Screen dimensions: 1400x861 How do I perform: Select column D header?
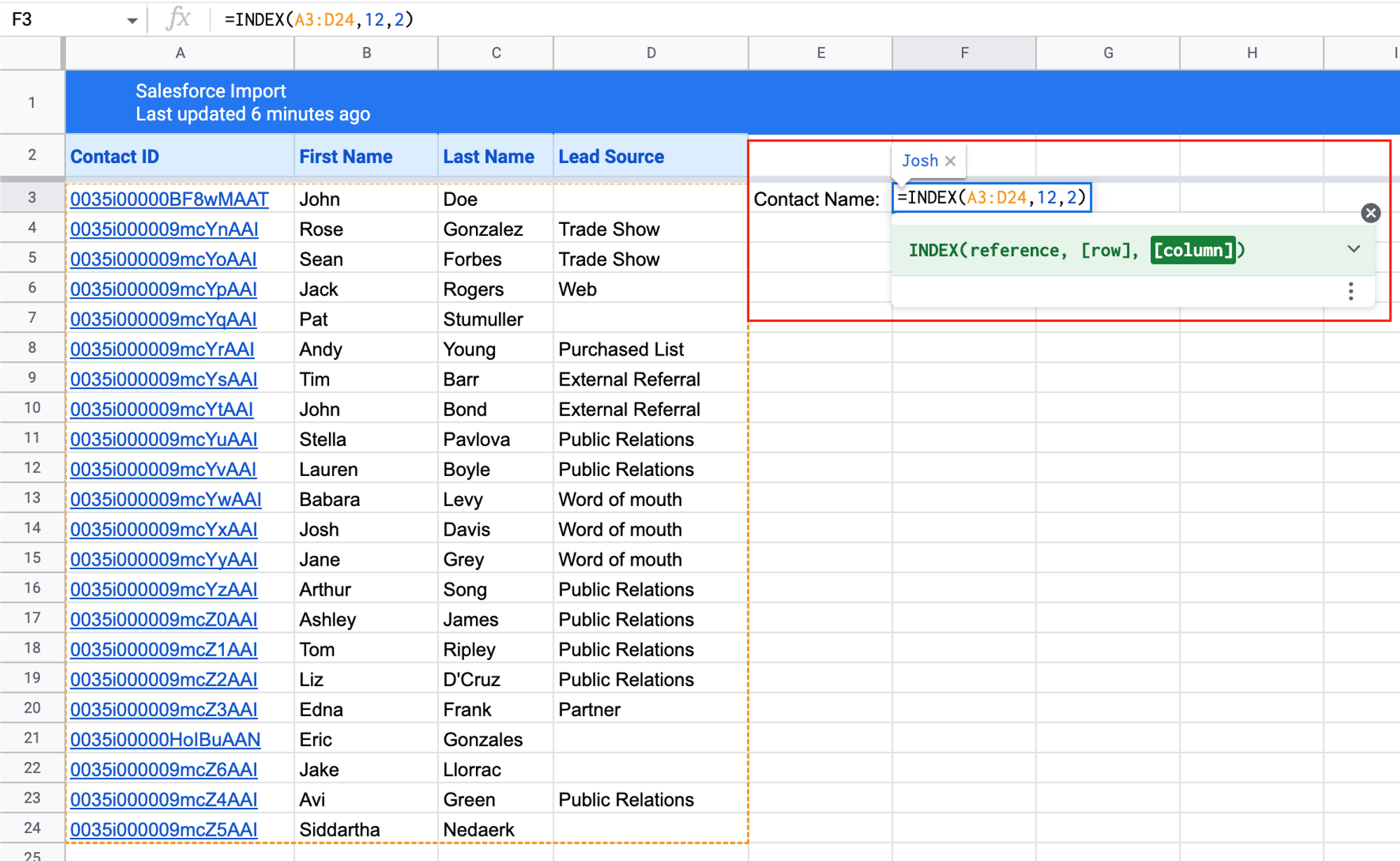click(650, 52)
